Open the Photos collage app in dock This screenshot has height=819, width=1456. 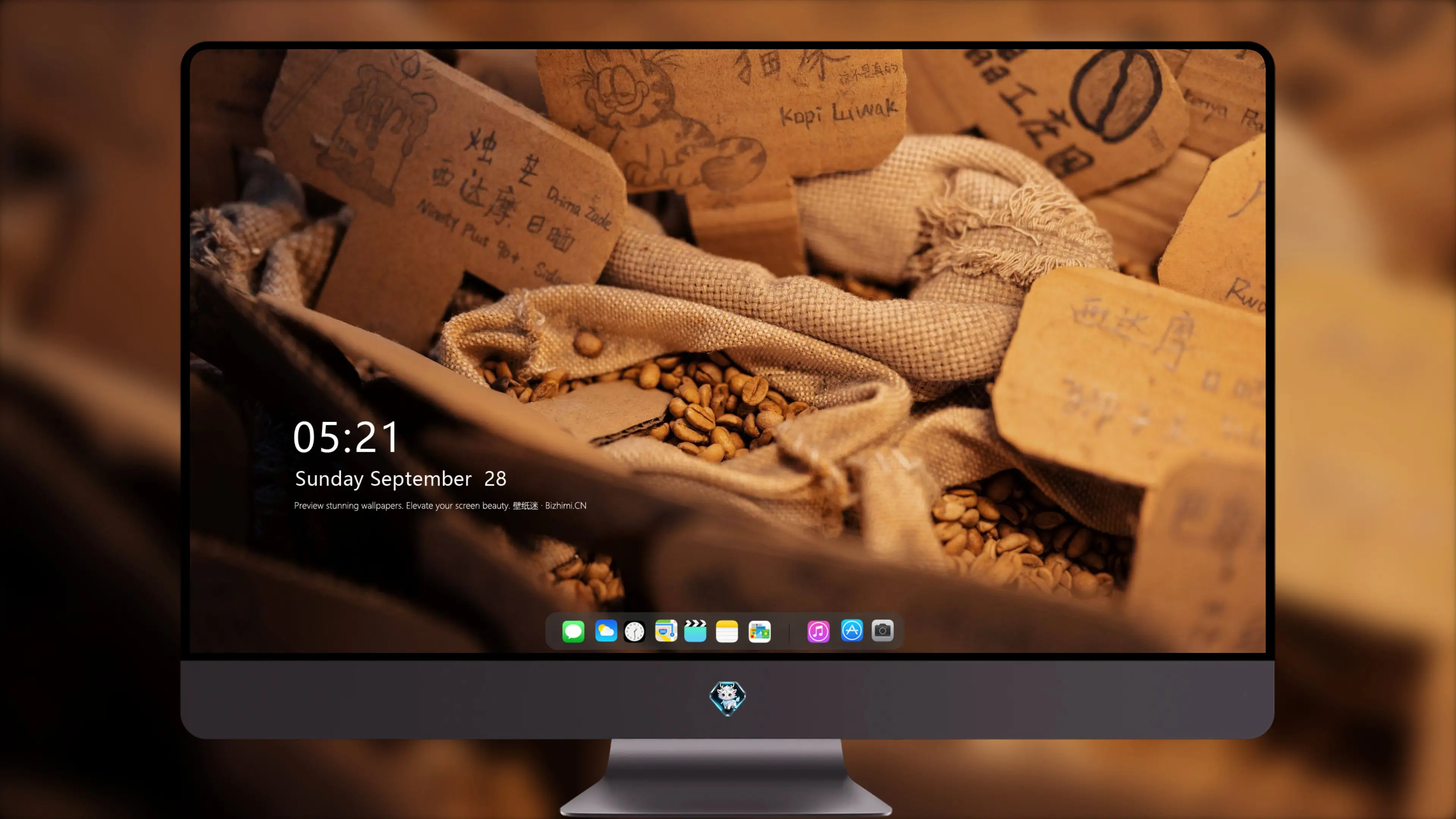[759, 631]
